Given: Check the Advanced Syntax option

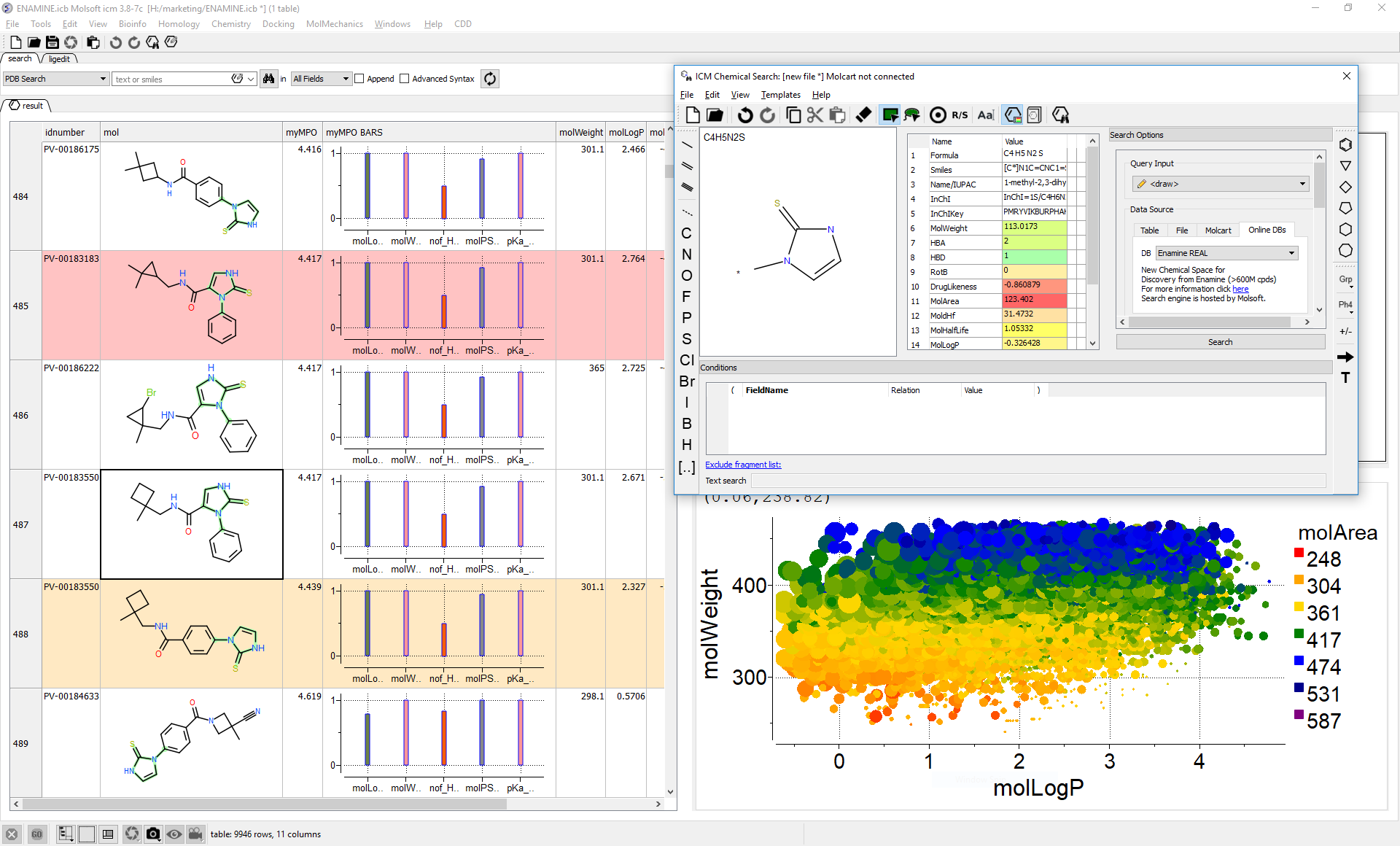Looking at the screenshot, I should [x=405, y=79].
